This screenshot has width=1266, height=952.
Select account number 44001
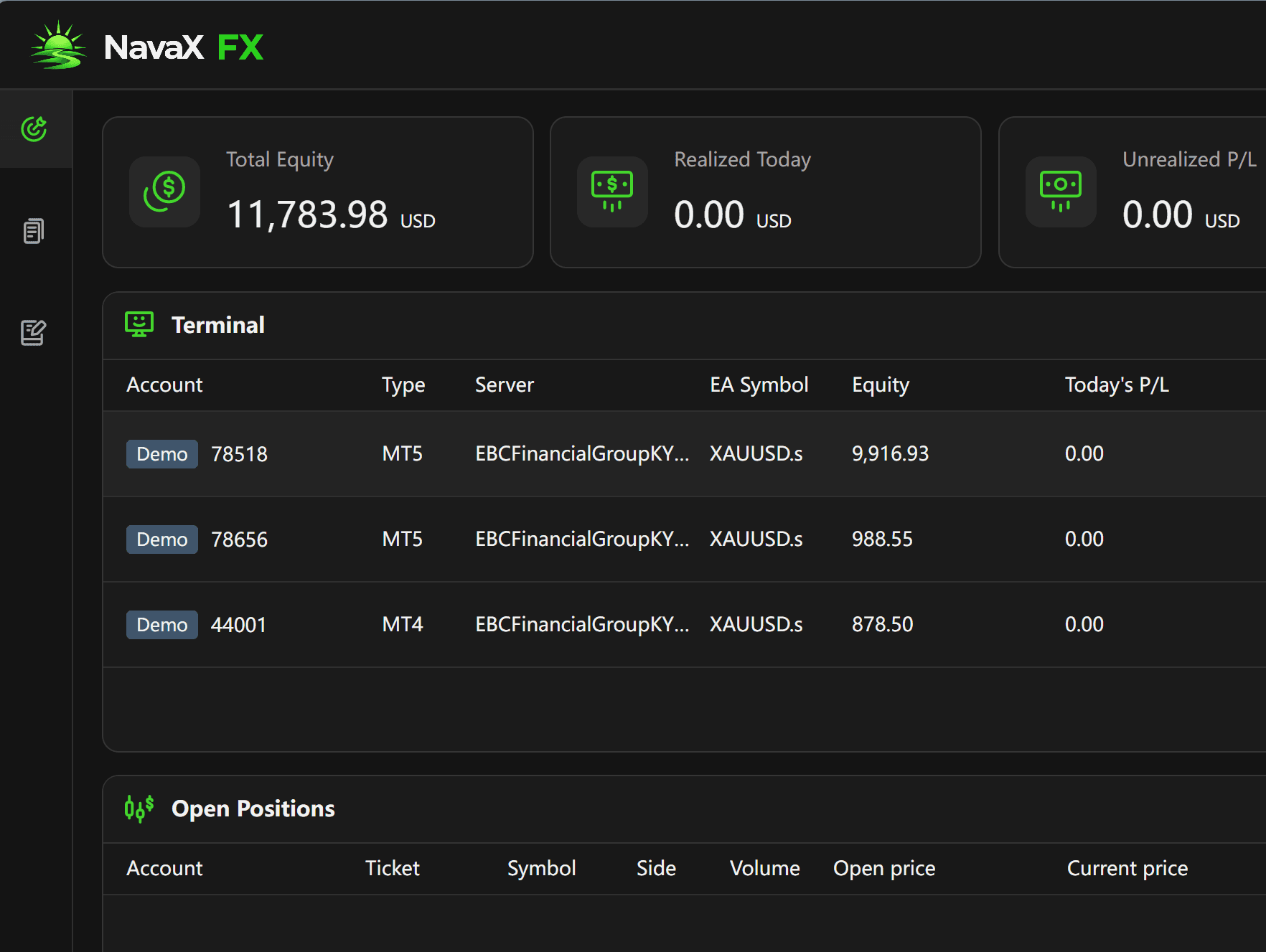pyautogui.click(x=238, y=625)
